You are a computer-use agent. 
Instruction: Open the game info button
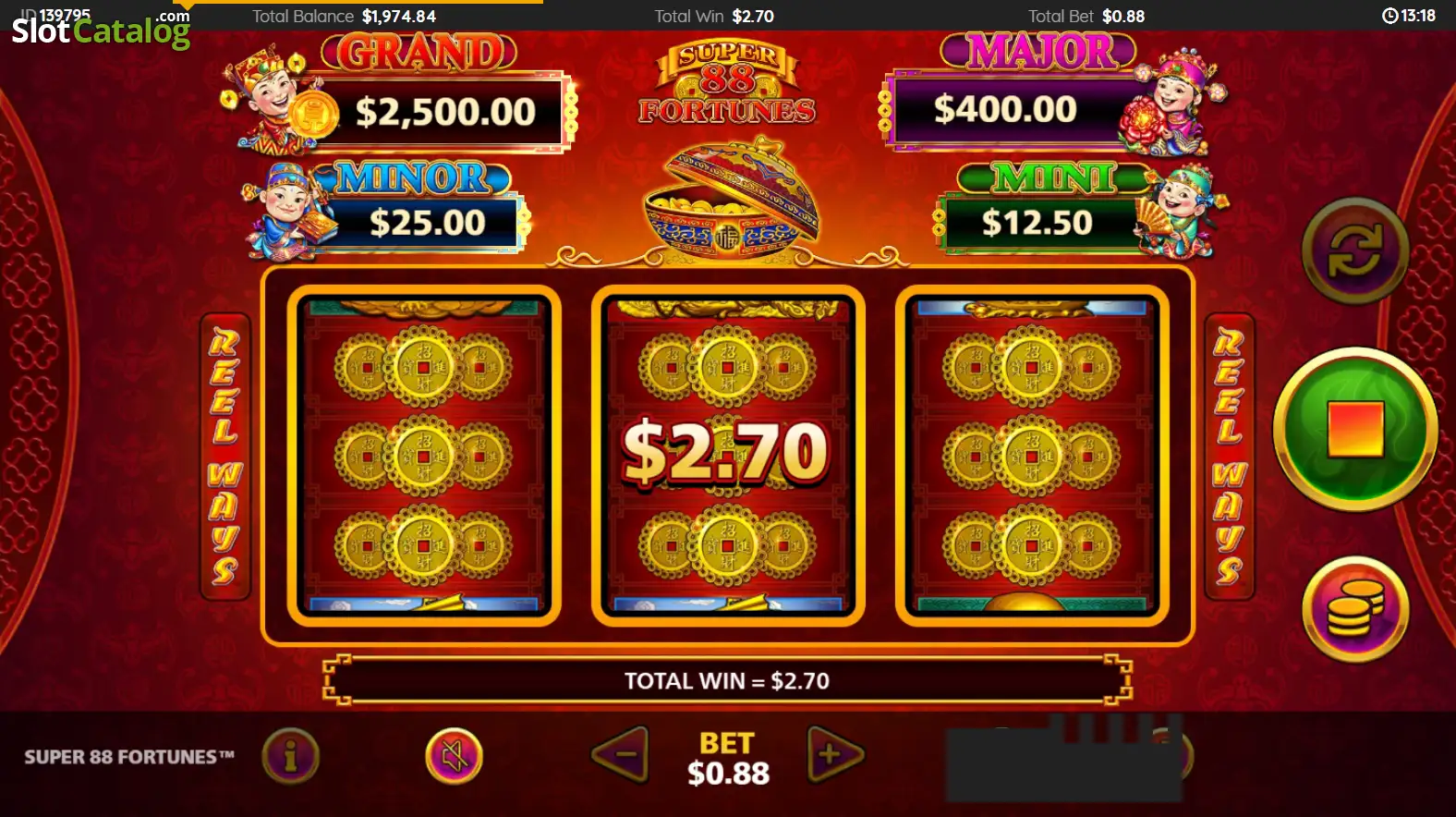tap(290, 757)
